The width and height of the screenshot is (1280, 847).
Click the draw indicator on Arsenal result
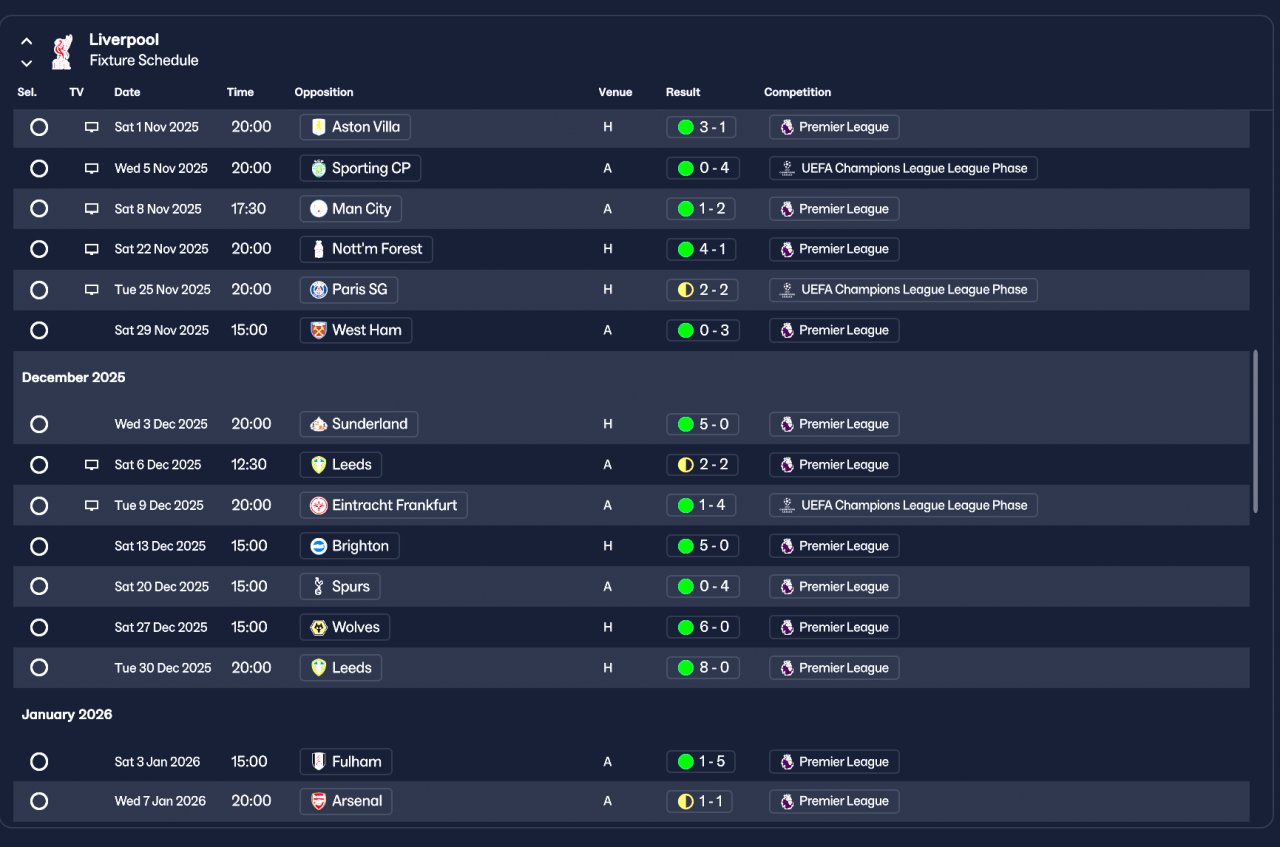tap(685, 802)
